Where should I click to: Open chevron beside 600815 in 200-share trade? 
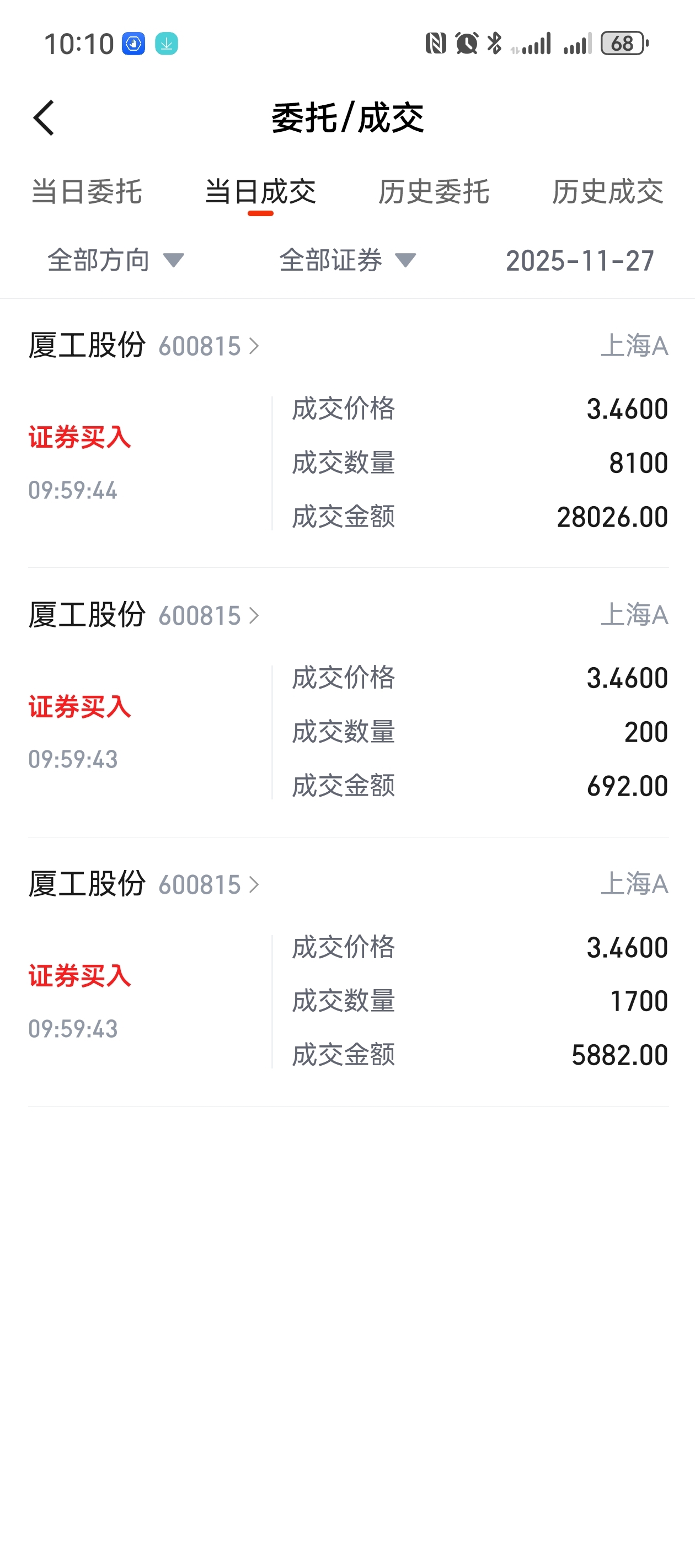tap(254, 616)
